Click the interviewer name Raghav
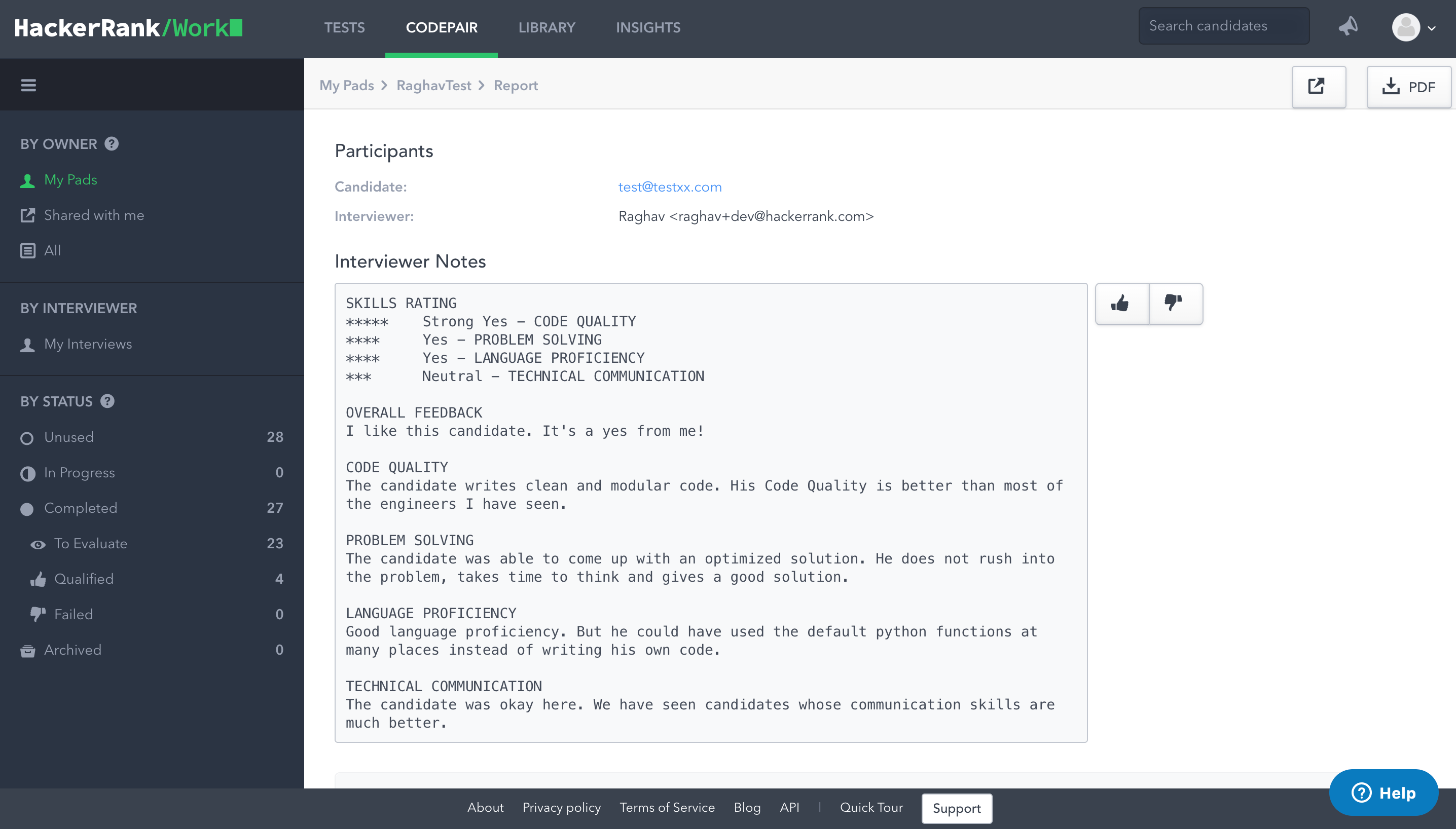Screen dimensions: 1456x829 [x=641, y=216]
